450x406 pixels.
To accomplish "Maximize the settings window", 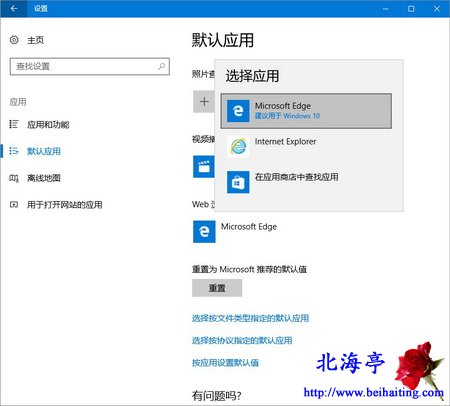I will pos(411,9).
